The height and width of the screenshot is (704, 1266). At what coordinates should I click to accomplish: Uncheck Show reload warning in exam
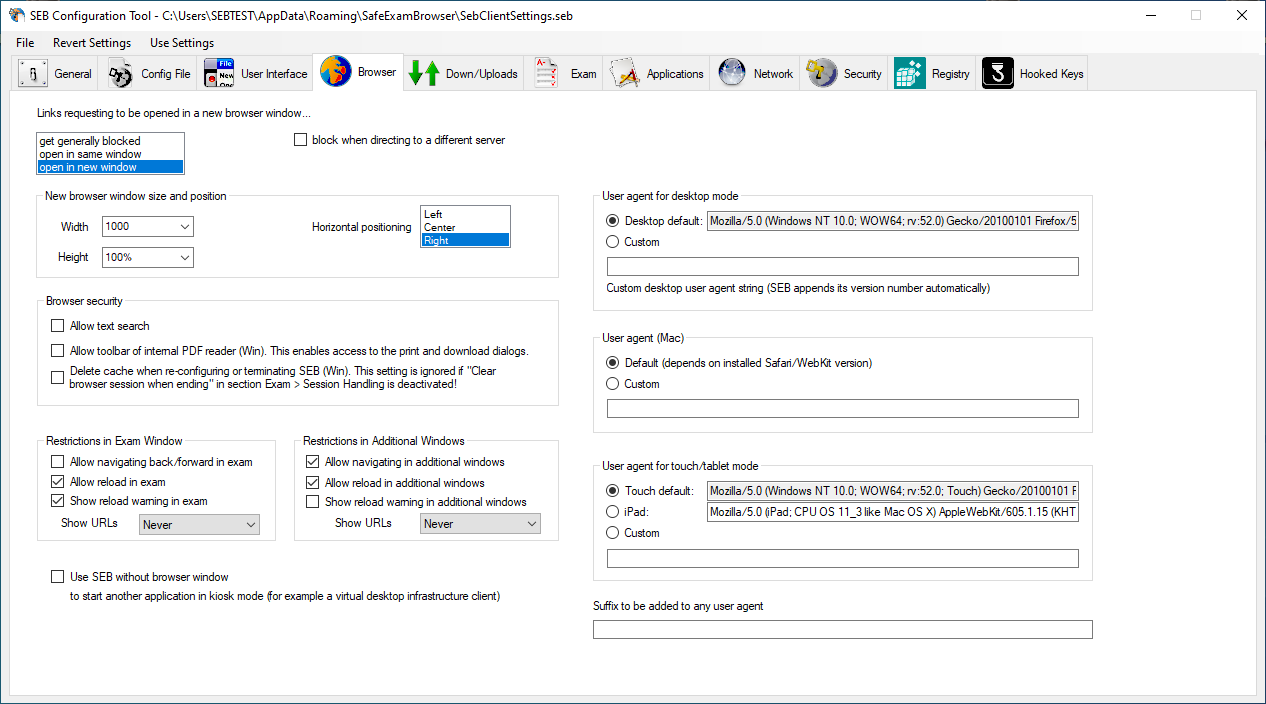57,501
